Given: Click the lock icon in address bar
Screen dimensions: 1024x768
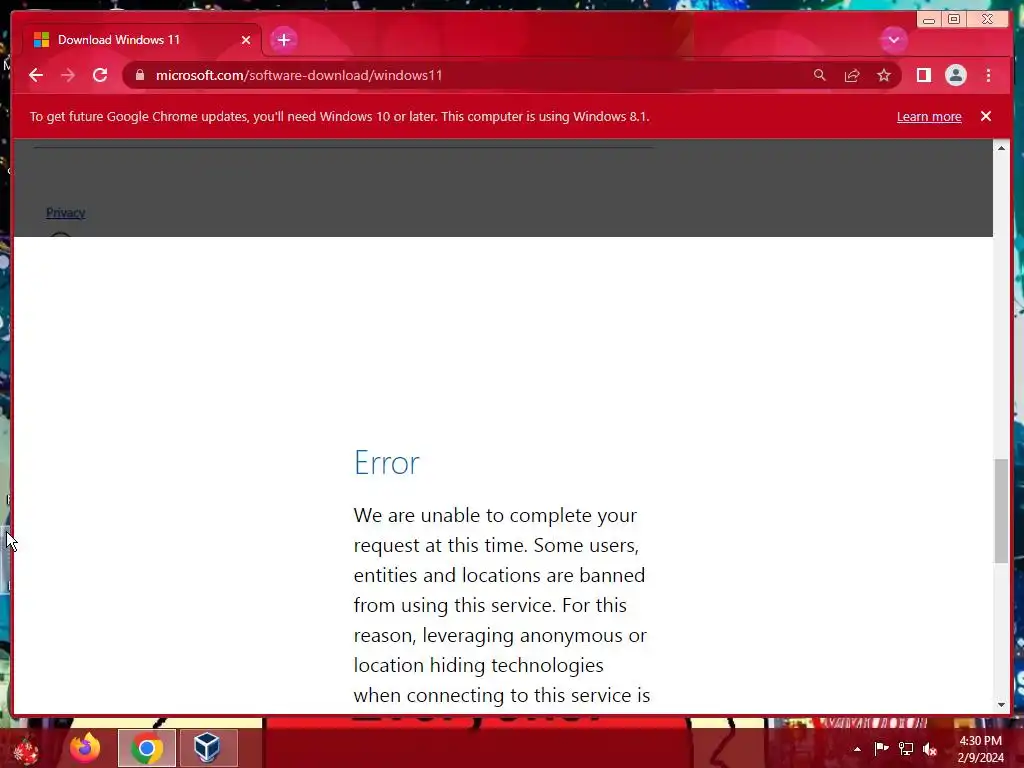Looking at the screenshot, I should pyautogui.click(x=139, y=75).
